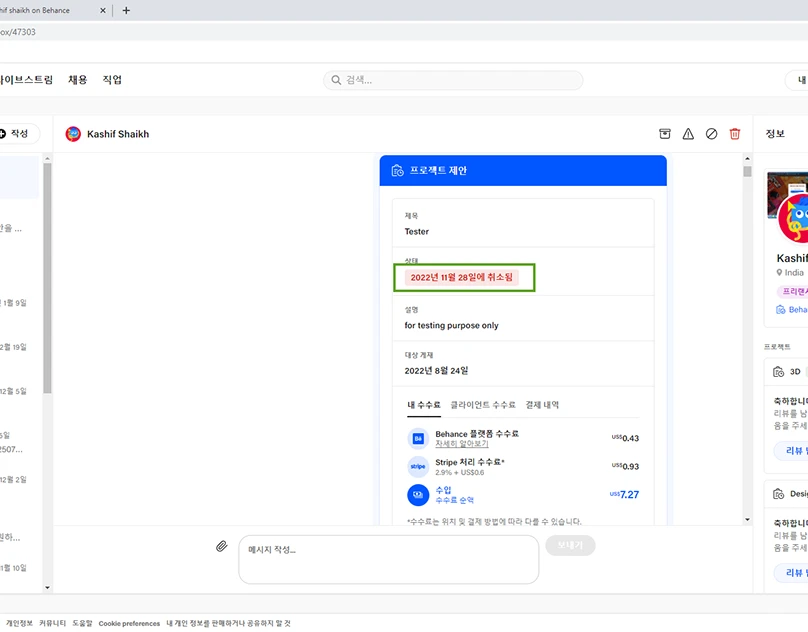This screenshot has height=632, width=808.
Task: Click Kashif Shaikh avatar in conversation header
Action: (73, 134)
